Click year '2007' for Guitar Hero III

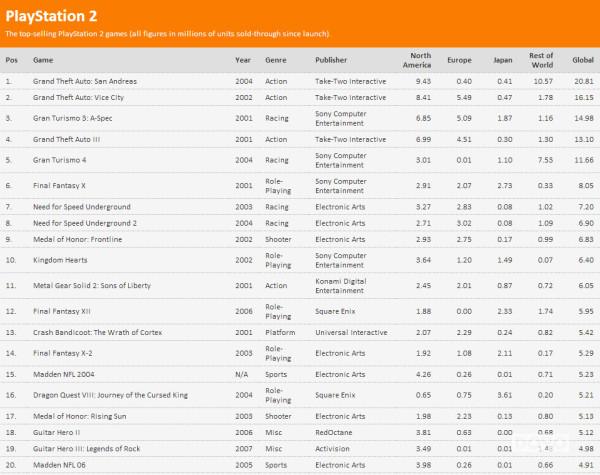click(244, 449)
